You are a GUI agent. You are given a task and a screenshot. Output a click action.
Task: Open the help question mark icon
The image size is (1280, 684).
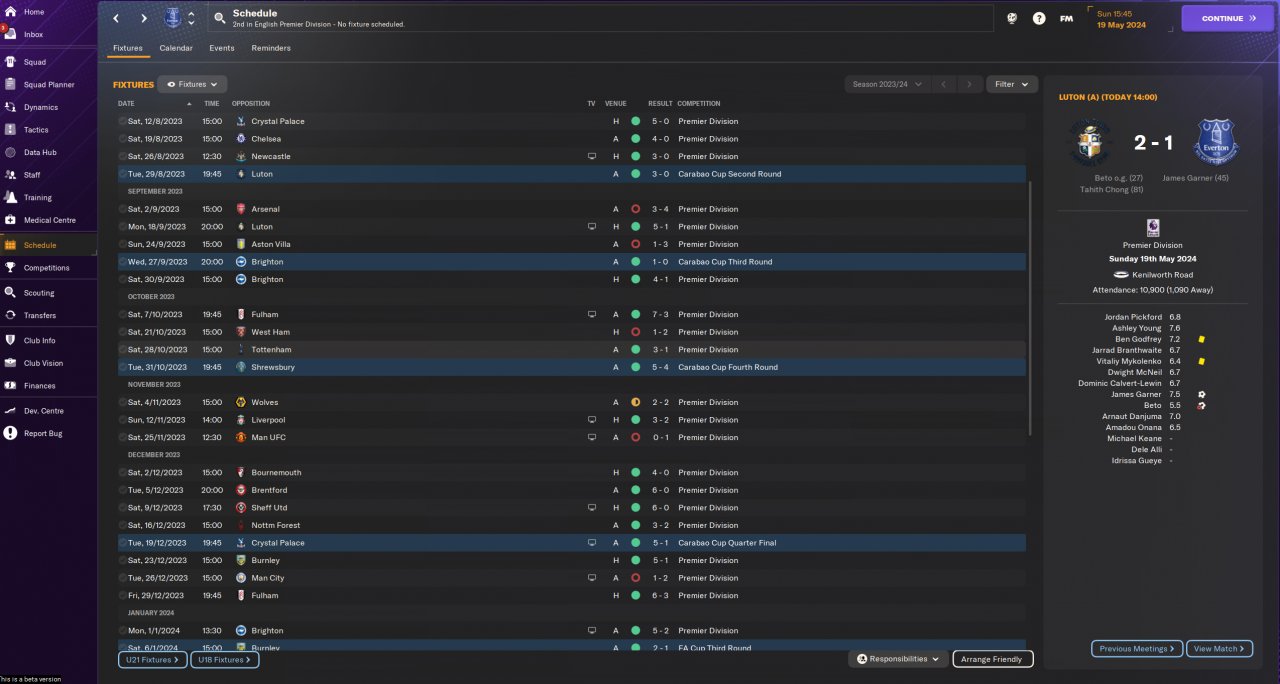click(1039, 18)
